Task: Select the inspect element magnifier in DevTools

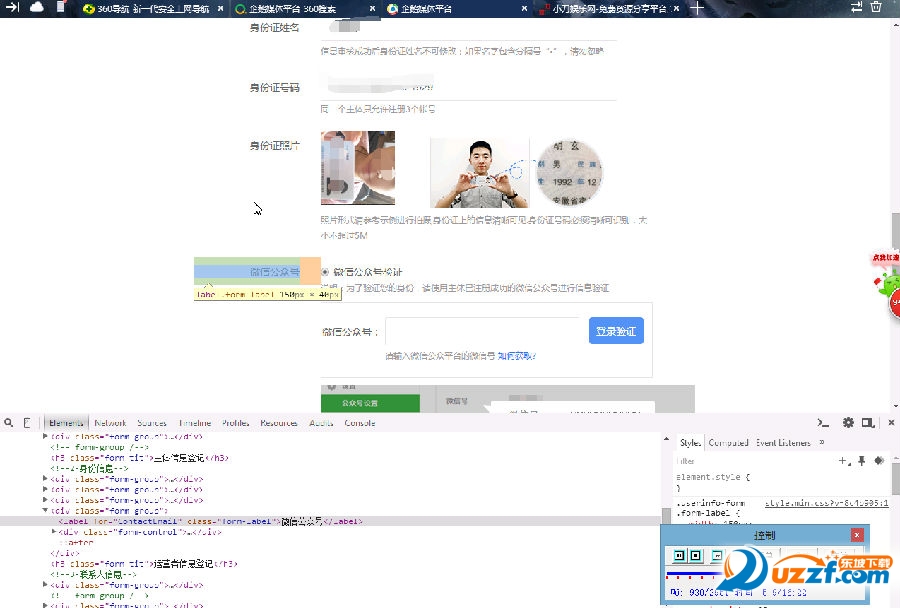Action: pyautogui.click(x=8, y=422)
